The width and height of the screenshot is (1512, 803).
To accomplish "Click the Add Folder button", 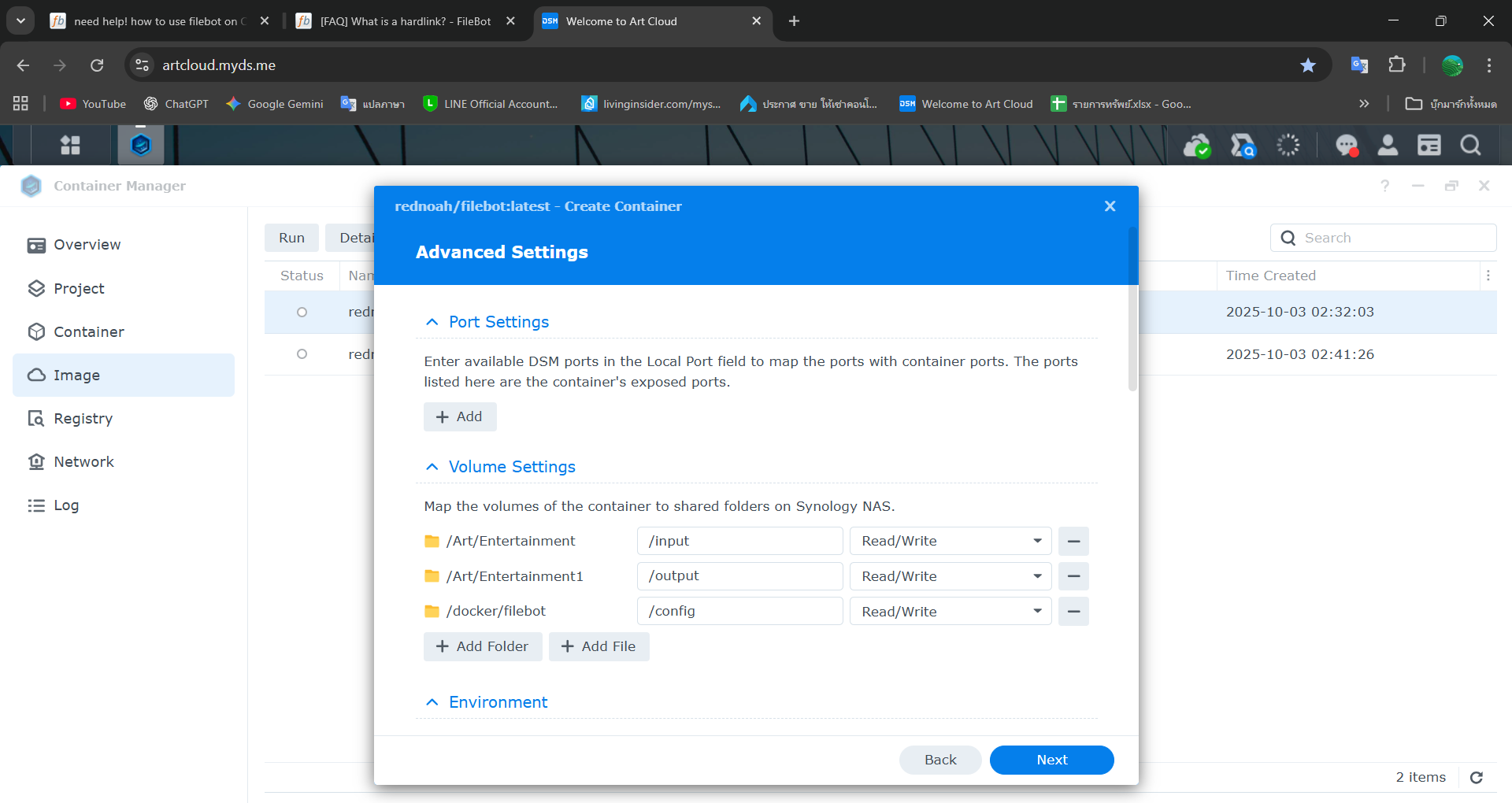I will (x=483, y=646).
